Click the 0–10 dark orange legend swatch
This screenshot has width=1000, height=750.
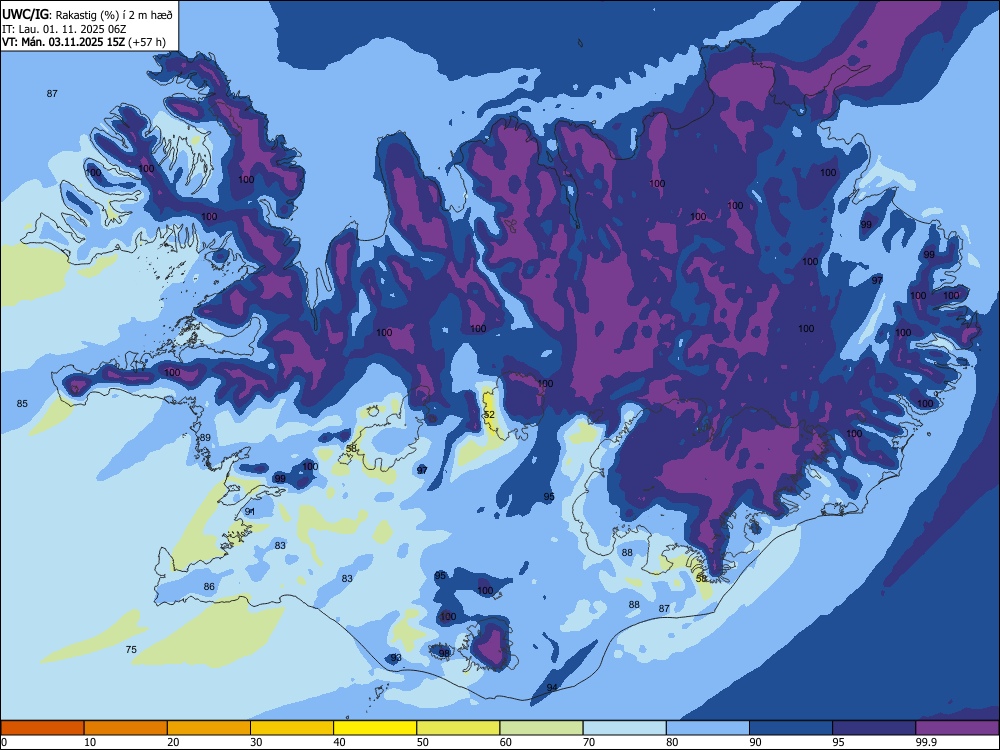[43, 728]
